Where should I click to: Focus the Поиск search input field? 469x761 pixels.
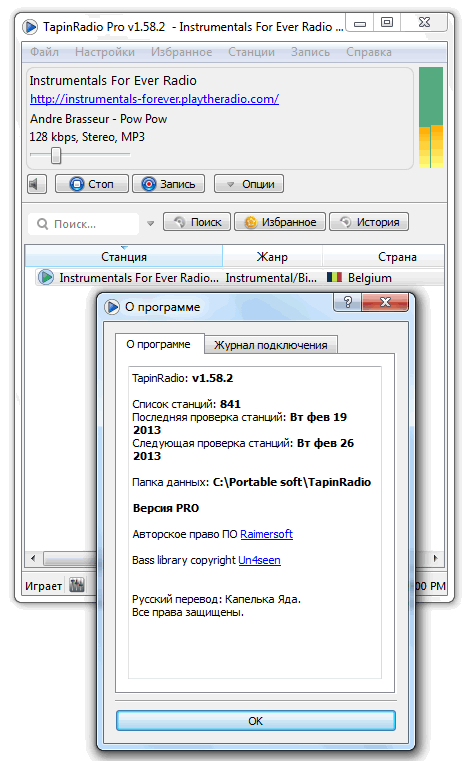click(x=85, y=224)
